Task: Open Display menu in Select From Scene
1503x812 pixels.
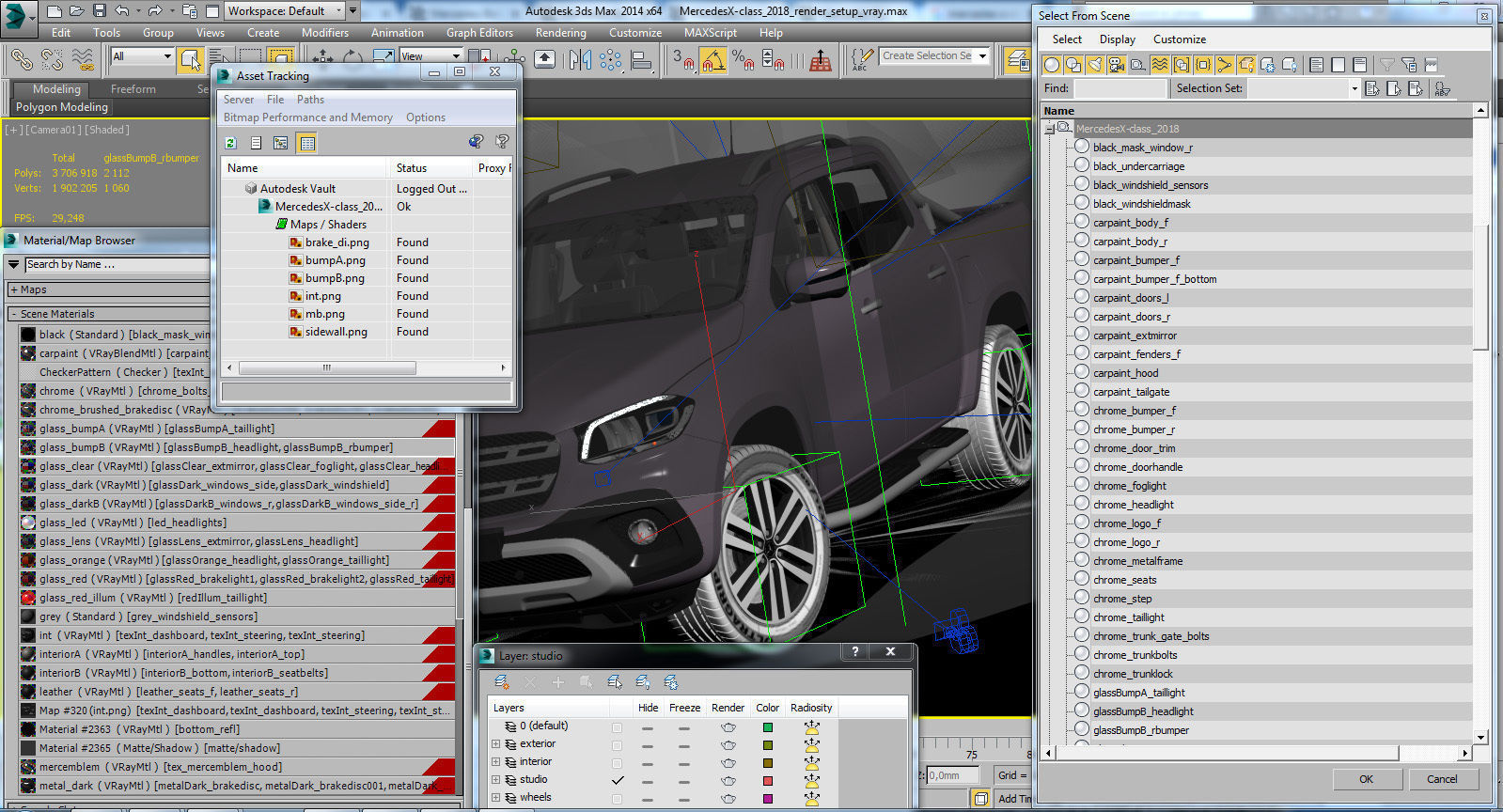Action: [x=1118, y=39]
